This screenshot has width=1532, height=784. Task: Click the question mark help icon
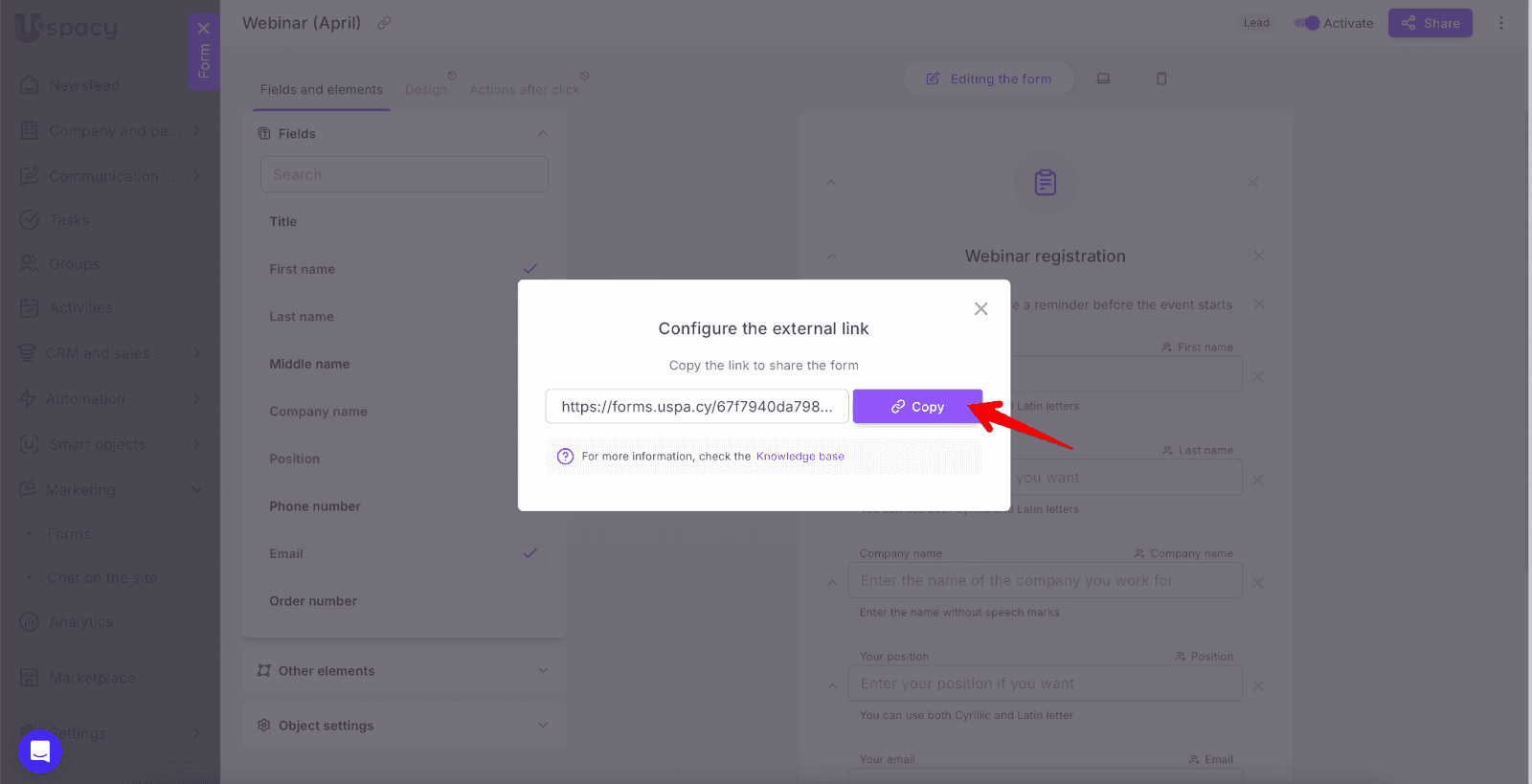565,457
